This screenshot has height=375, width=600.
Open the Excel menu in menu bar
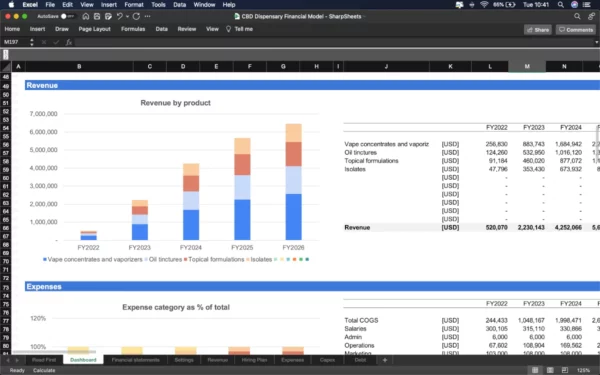click(30, 5)
